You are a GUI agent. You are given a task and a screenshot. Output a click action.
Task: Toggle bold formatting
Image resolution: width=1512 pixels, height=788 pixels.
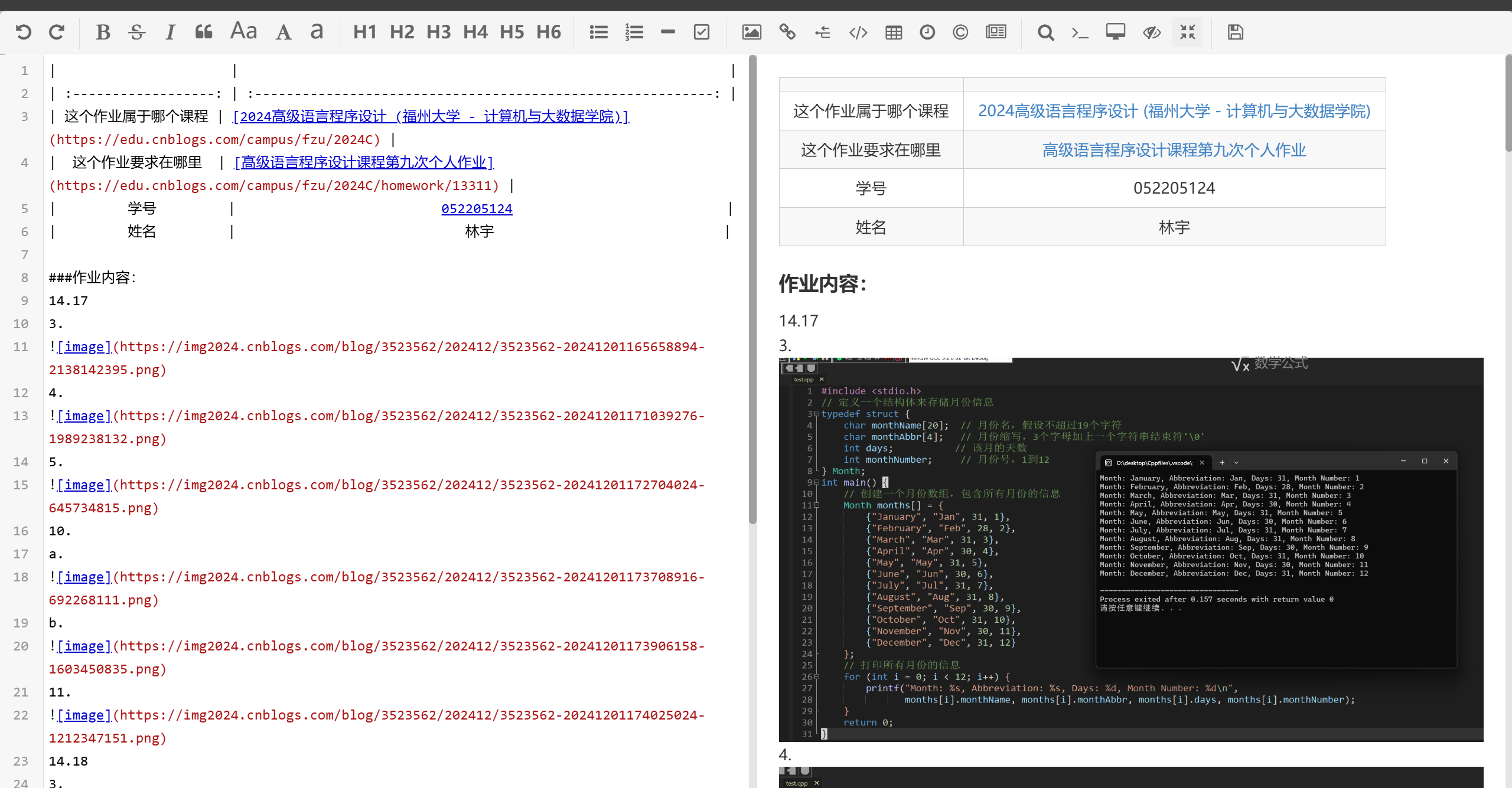tap(103, 32)
